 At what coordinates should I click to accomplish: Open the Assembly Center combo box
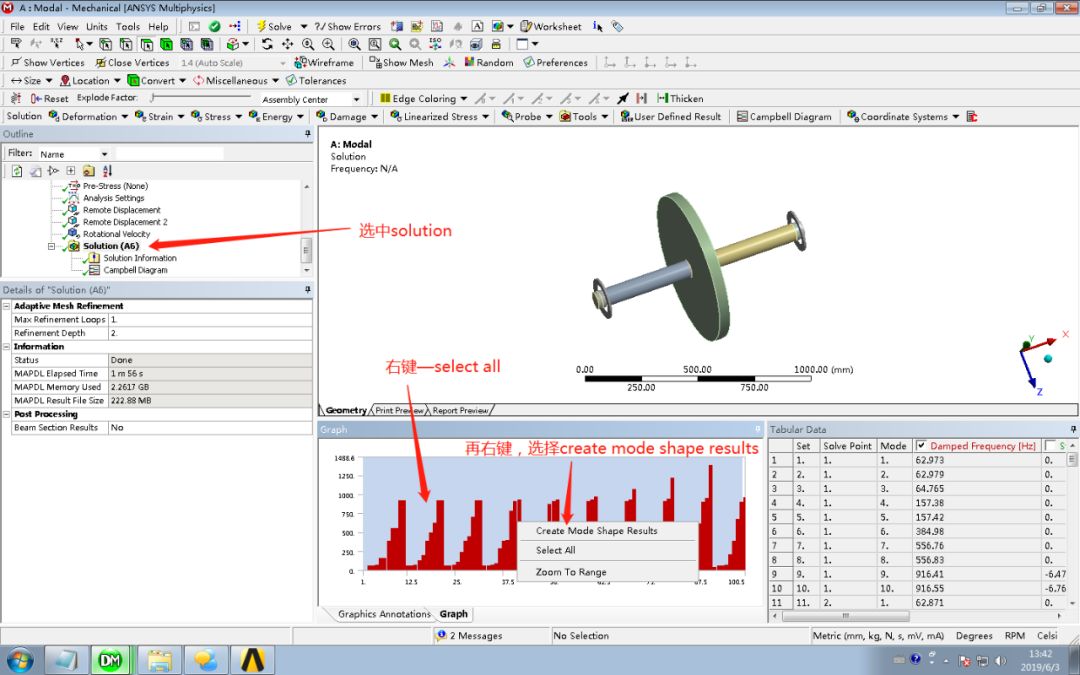pyautogui.click(x=310, y=97)
